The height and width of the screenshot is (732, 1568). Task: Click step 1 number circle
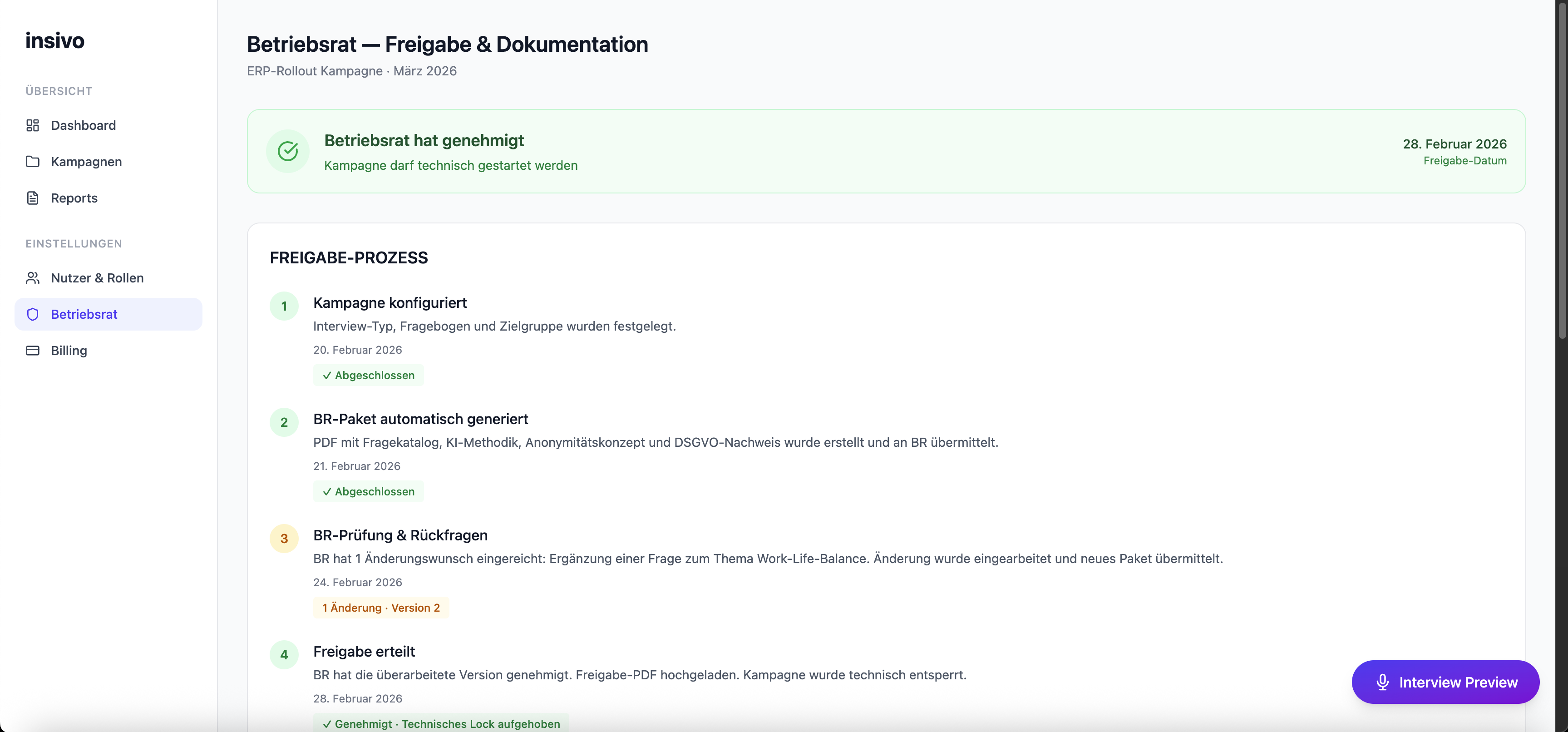click(x=284, y=307)
